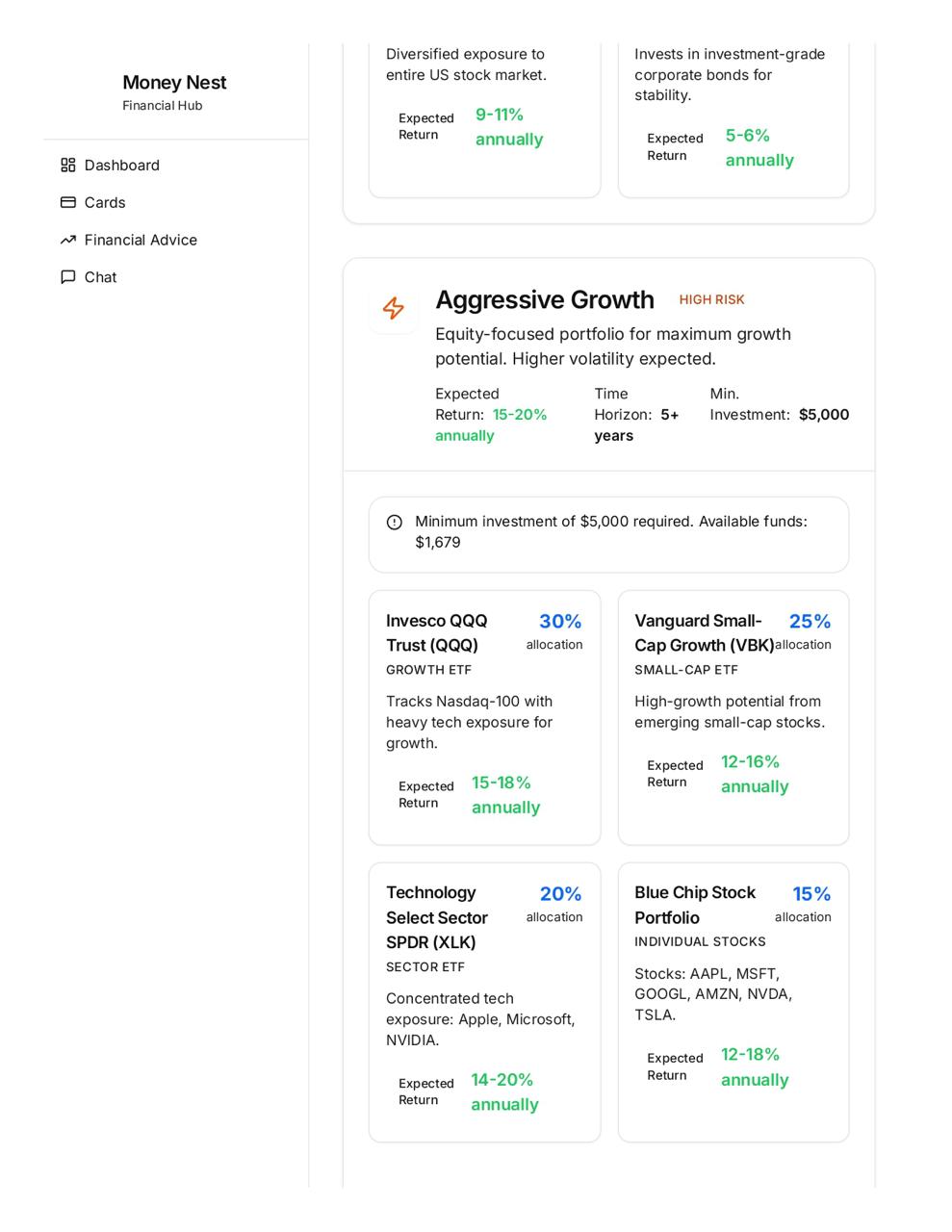
Task: Open the Chat page
Action: point(100,277)
